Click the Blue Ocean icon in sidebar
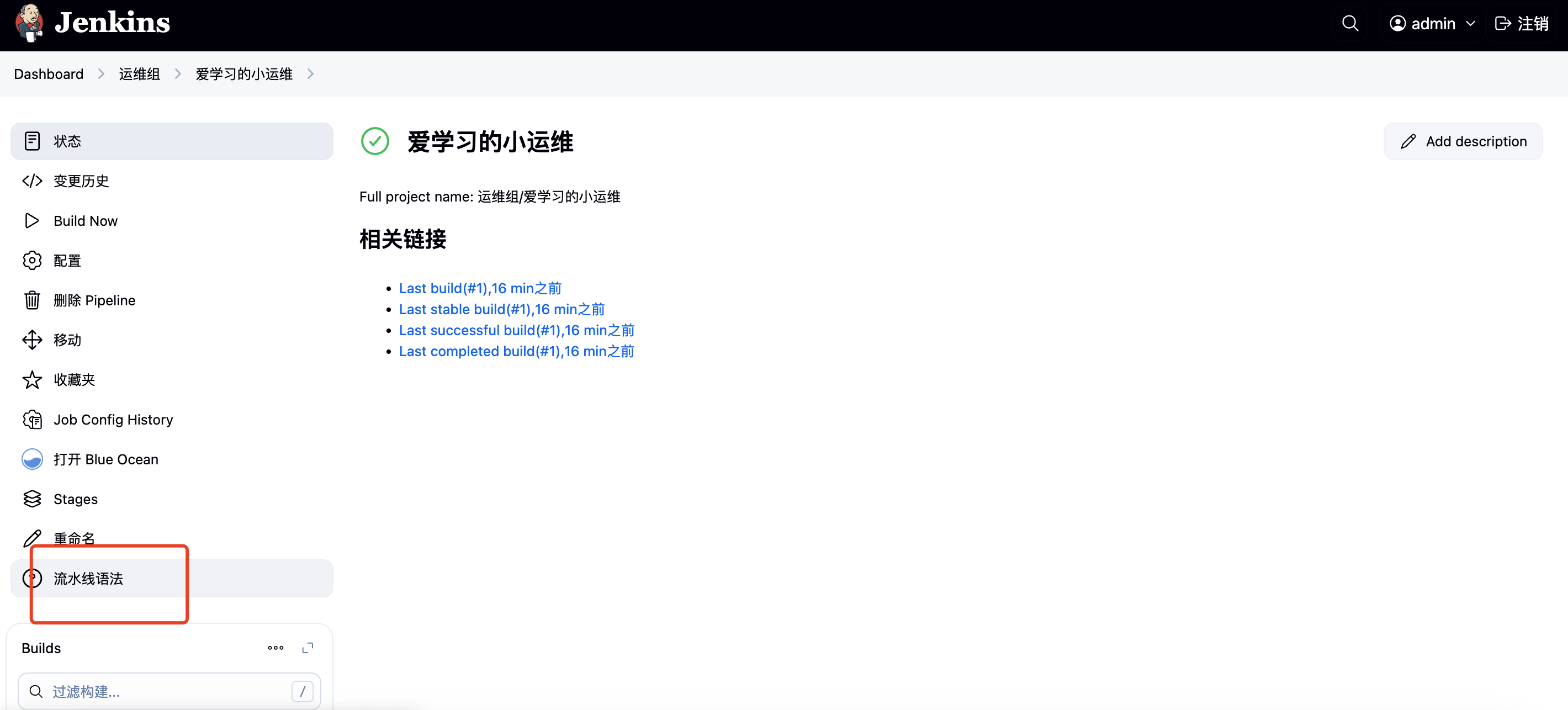Viewport: 1568px width, 710px height. click(31, 459)
